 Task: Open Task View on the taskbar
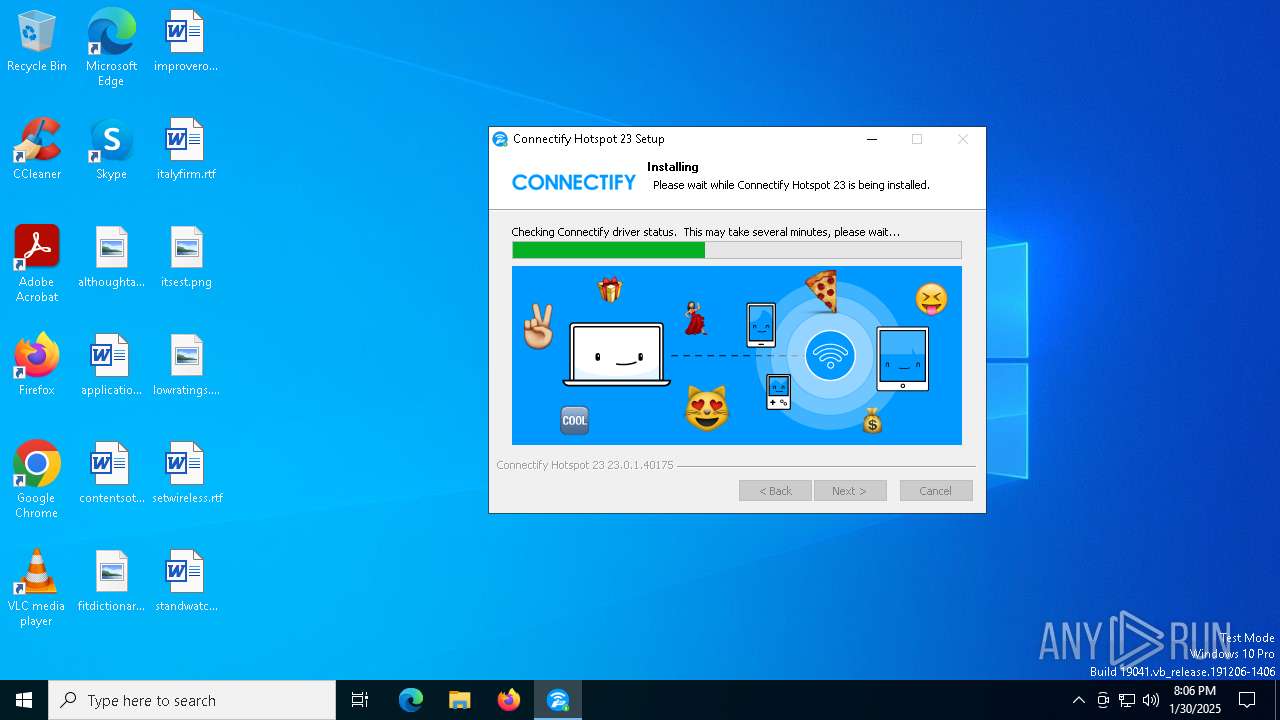coord(360,700)
